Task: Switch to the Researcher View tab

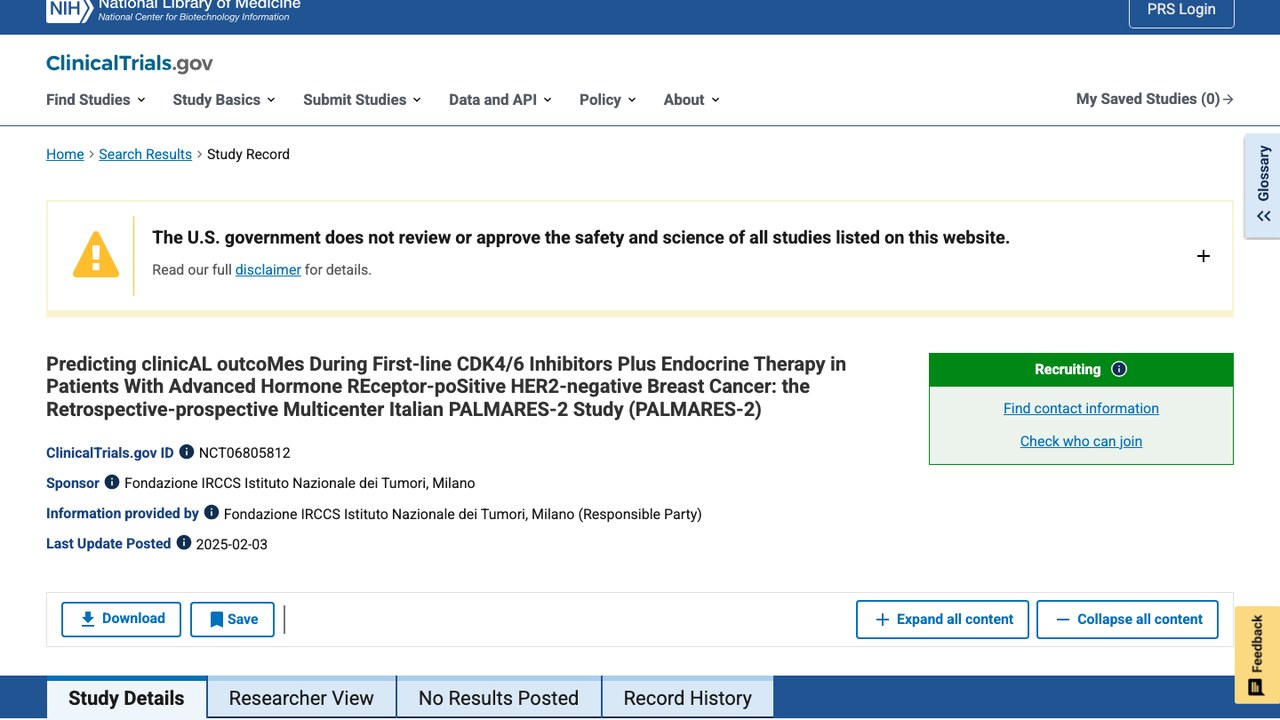Action: (301, 698)
